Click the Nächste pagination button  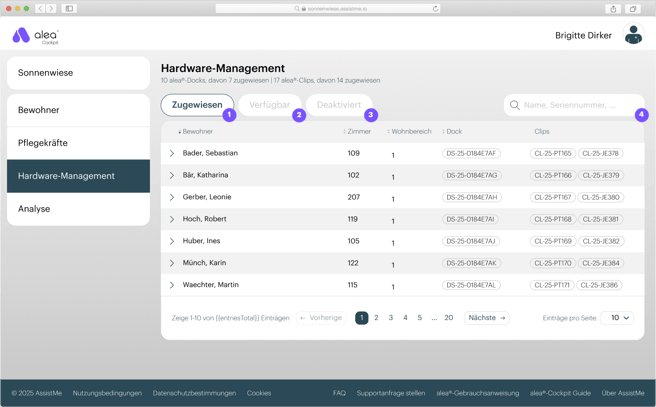pyautogui.click(x=487, y=318)
